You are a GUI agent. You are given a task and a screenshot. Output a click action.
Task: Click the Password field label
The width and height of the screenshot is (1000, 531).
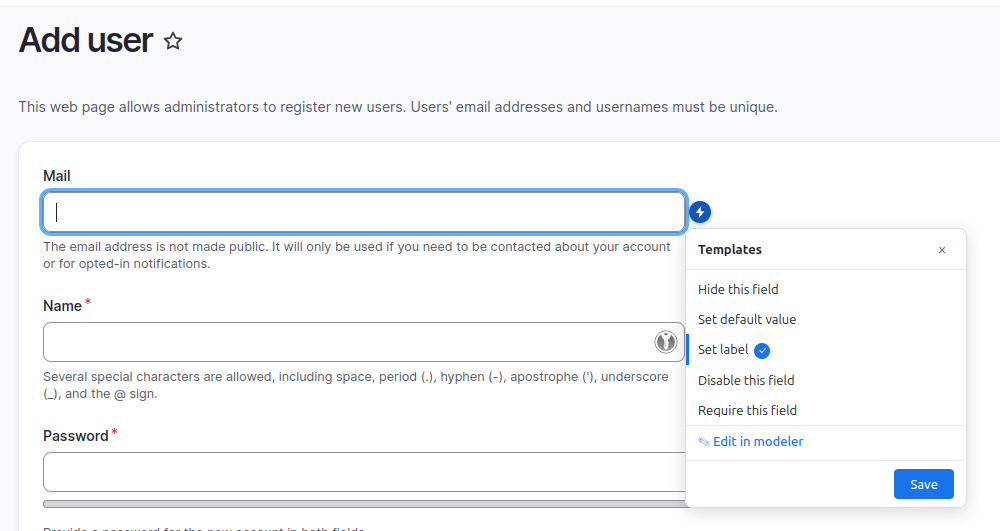click(76, 436)
